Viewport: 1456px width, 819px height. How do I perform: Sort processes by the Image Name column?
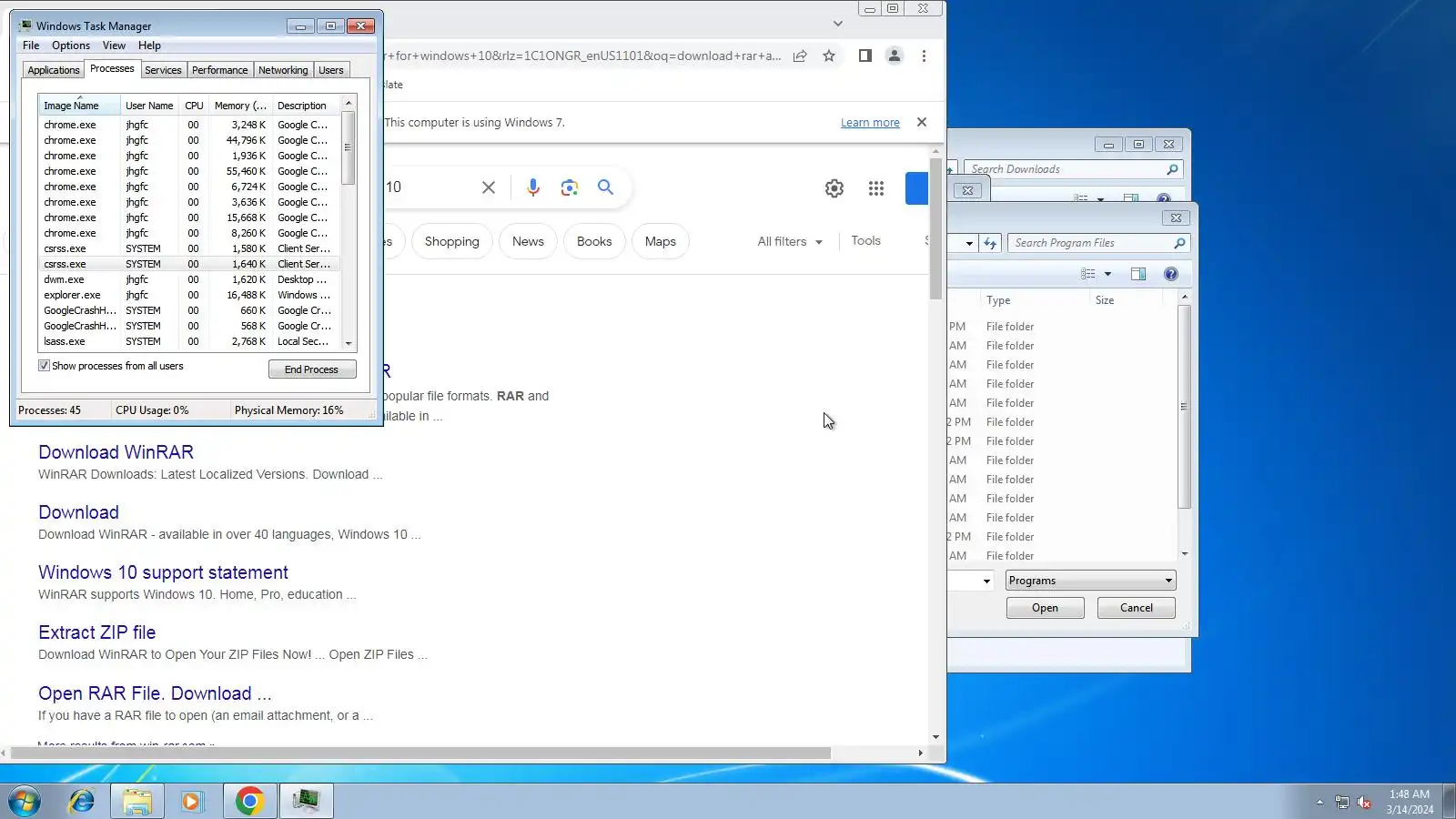79,106
